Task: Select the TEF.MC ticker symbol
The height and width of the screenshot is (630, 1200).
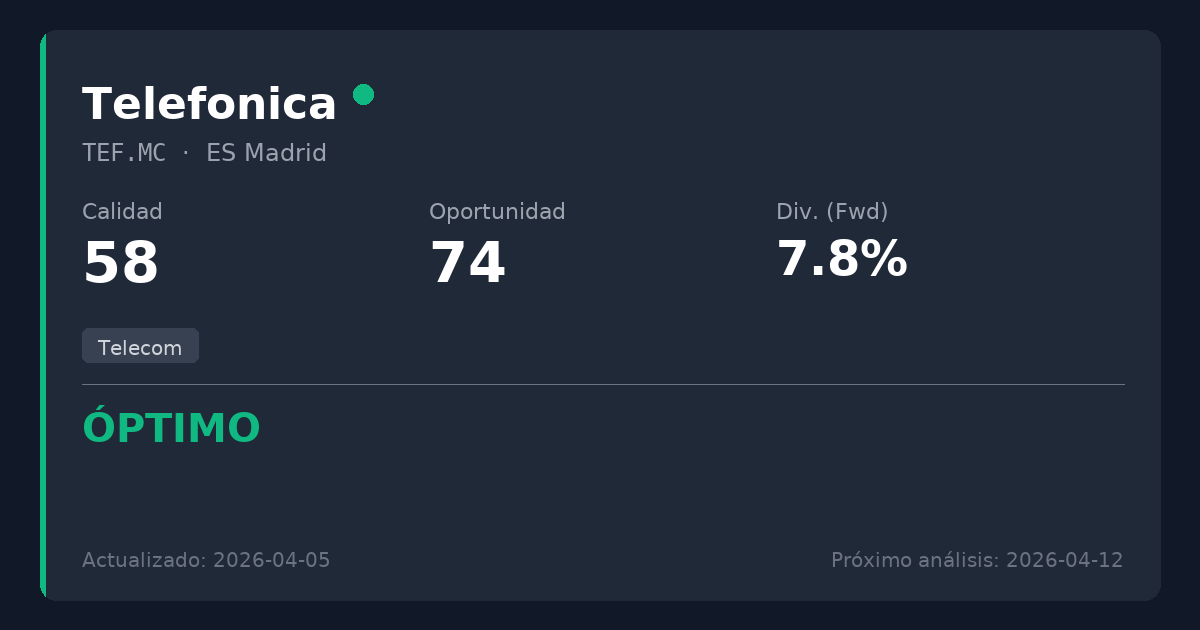Action: 124,153
